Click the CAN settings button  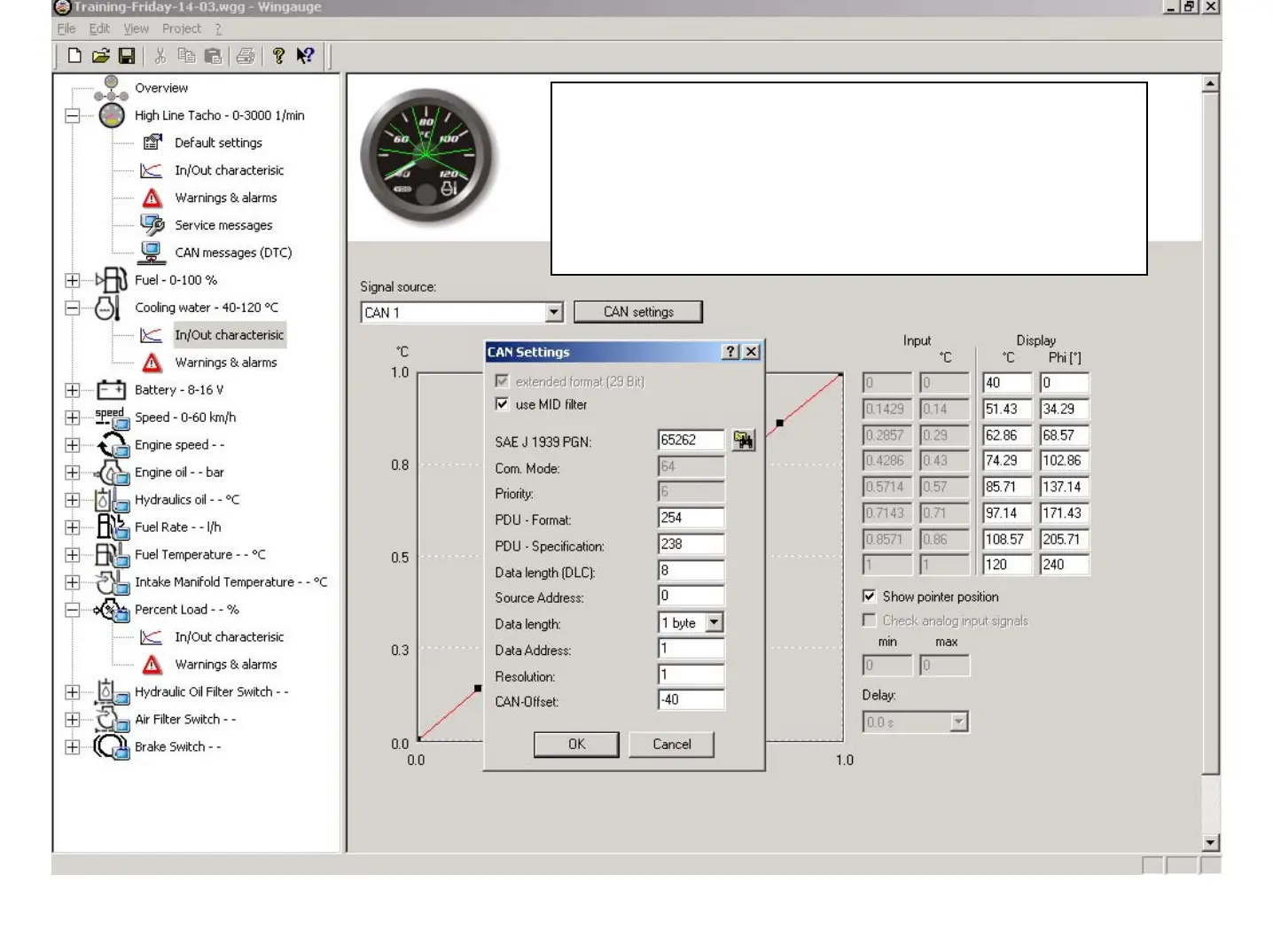coord(638,312)
